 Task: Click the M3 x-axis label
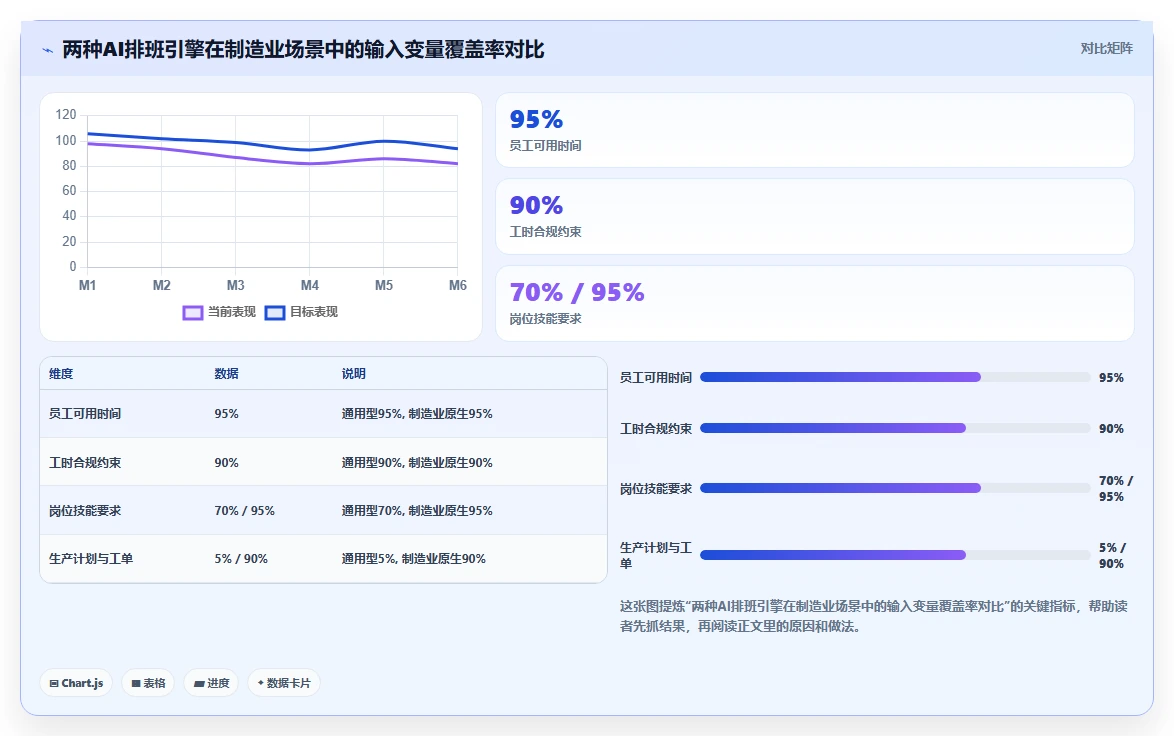click(x=236, y=285)
